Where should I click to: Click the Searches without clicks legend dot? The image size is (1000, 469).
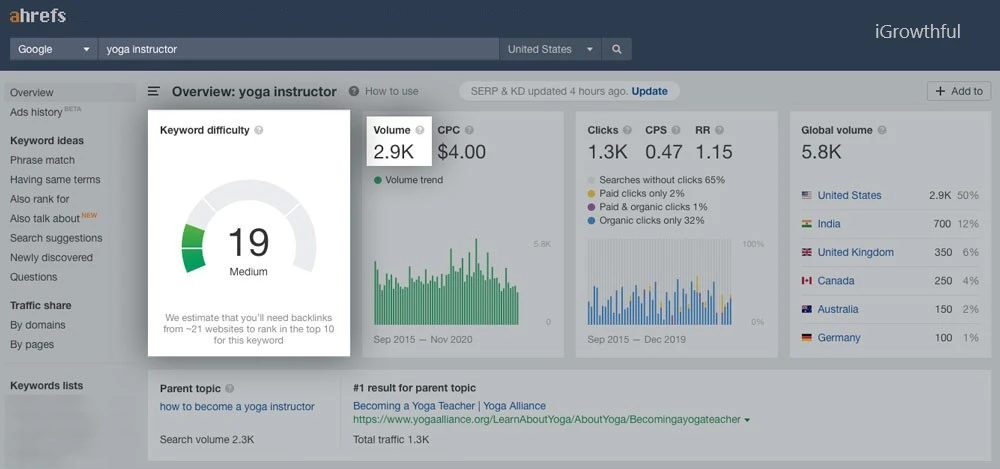point(591,181)
